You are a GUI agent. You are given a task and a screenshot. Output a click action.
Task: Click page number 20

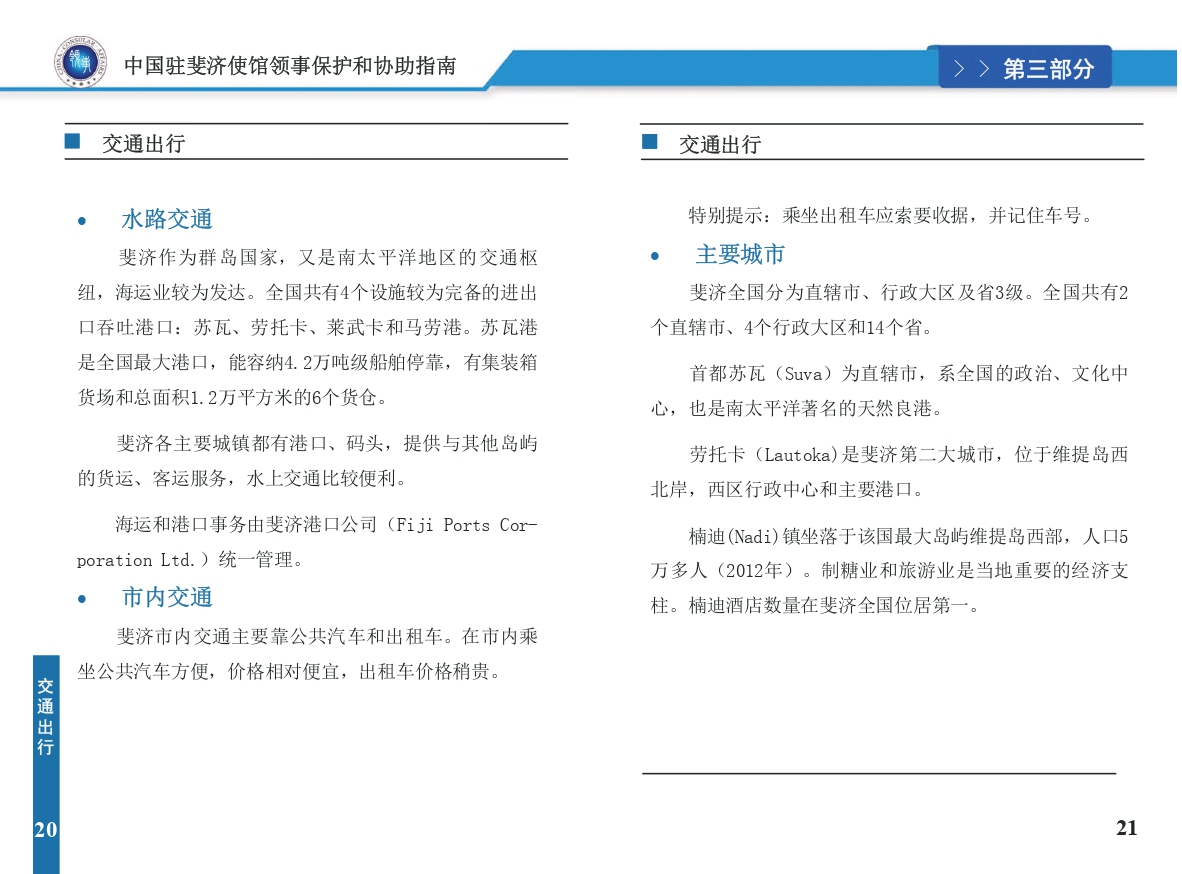(x=46, y=829)
